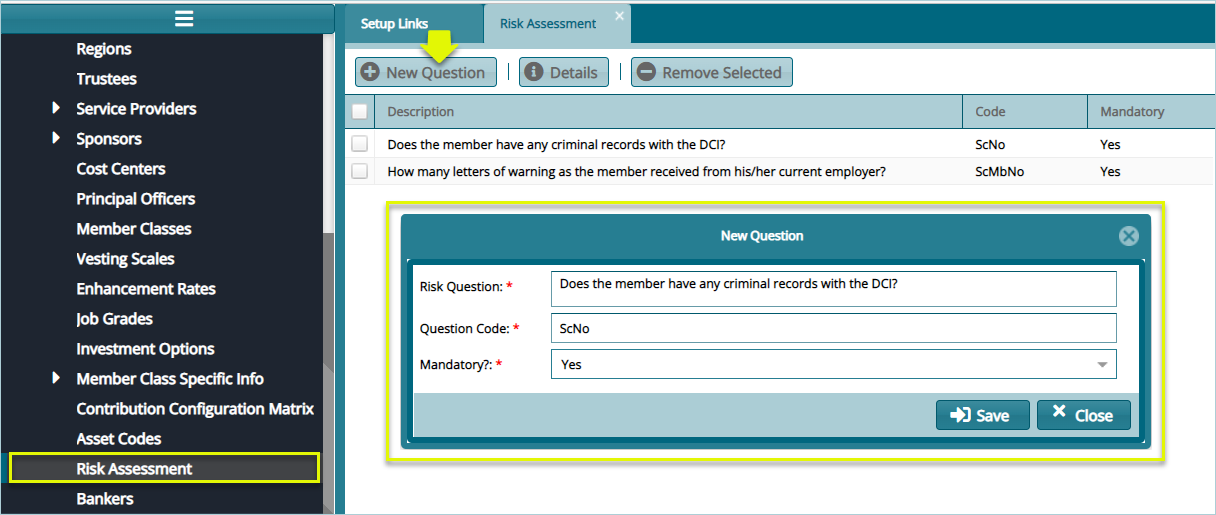Expand Member Class Specific Info node
Screen dimensions: 1216x515
(56, 378)
